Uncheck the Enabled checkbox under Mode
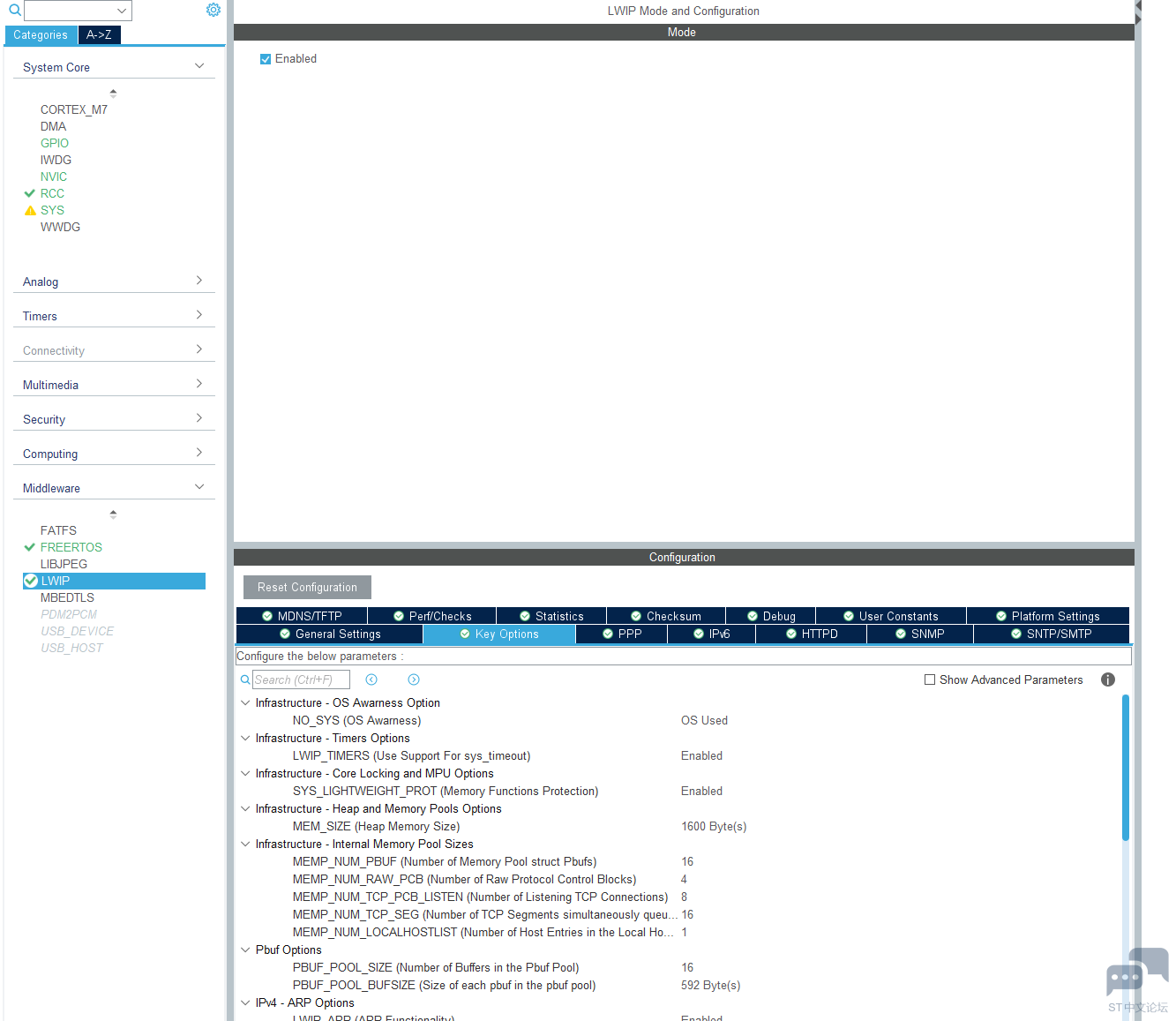This screenshot has width=1176, height=1021. click(x=265, y=58)
